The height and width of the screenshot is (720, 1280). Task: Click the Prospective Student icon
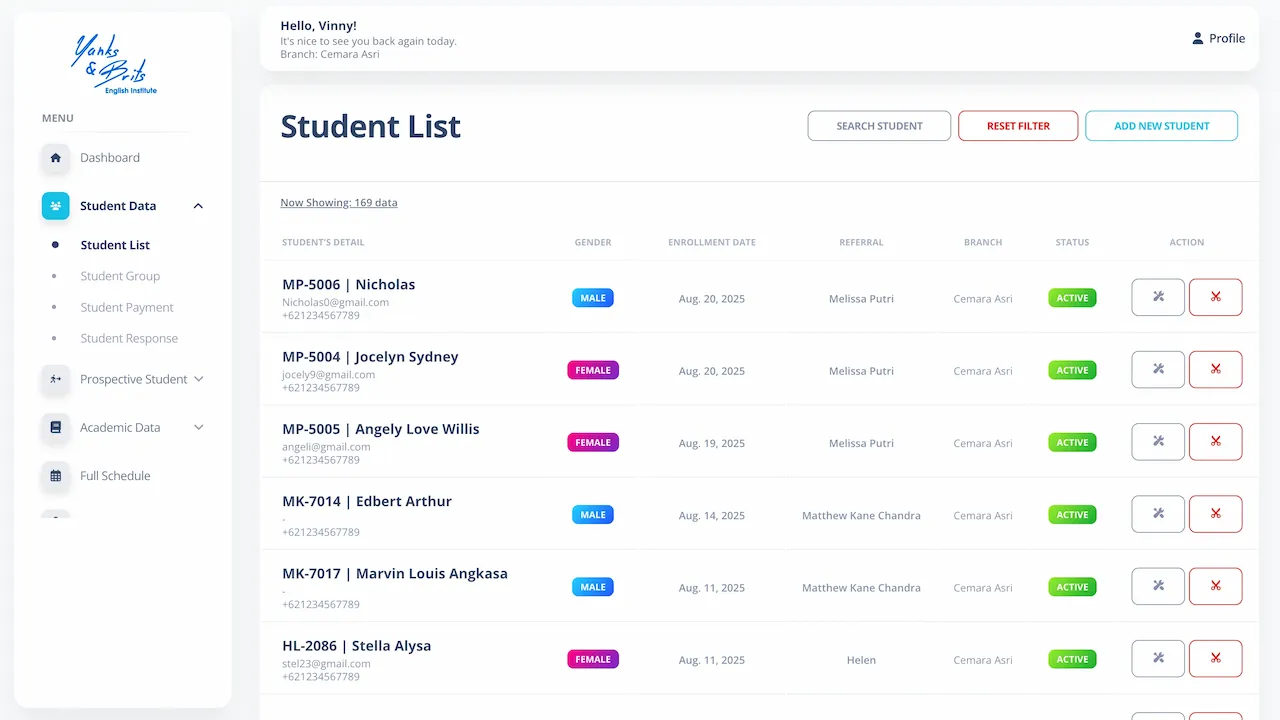(56, 380)
